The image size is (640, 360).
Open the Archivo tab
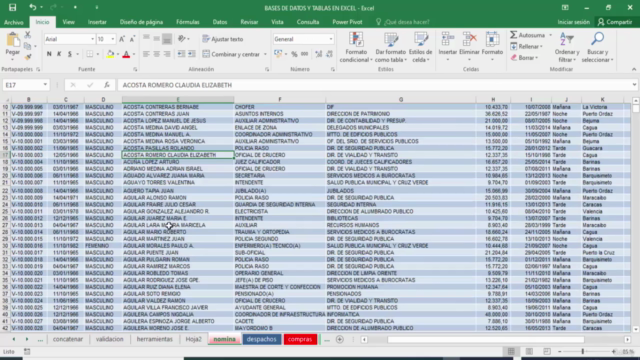pyautogui.click(x=14, y=22)
